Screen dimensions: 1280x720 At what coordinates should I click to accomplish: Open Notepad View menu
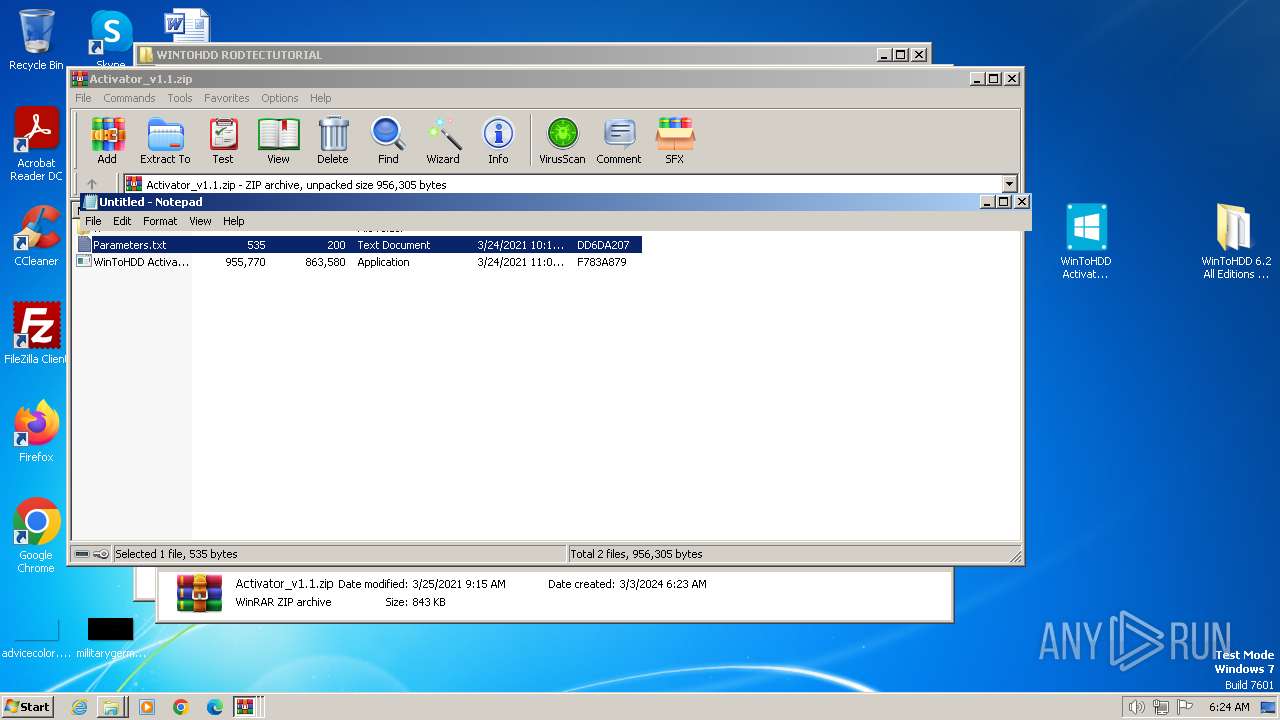200,221
